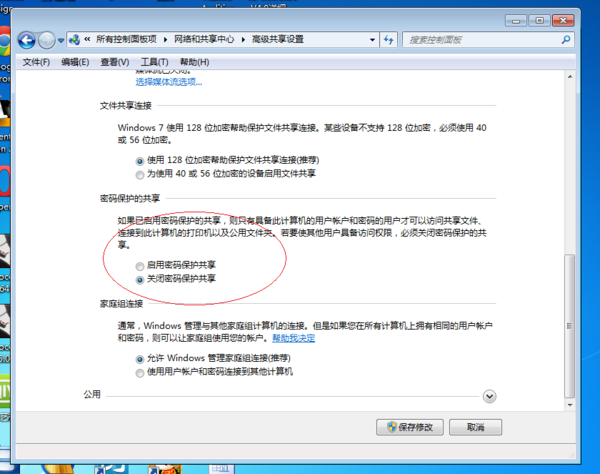Click the vertical scrollbar thumb
Viewport: 600px width, 474px height.
click(570, 326)
